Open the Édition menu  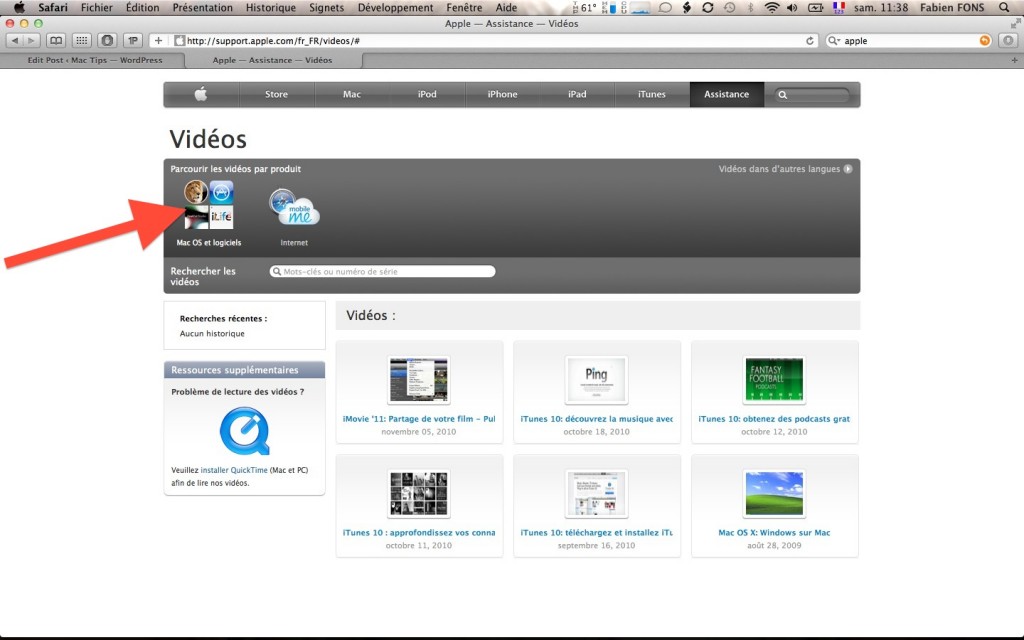[x=142, y=8]
